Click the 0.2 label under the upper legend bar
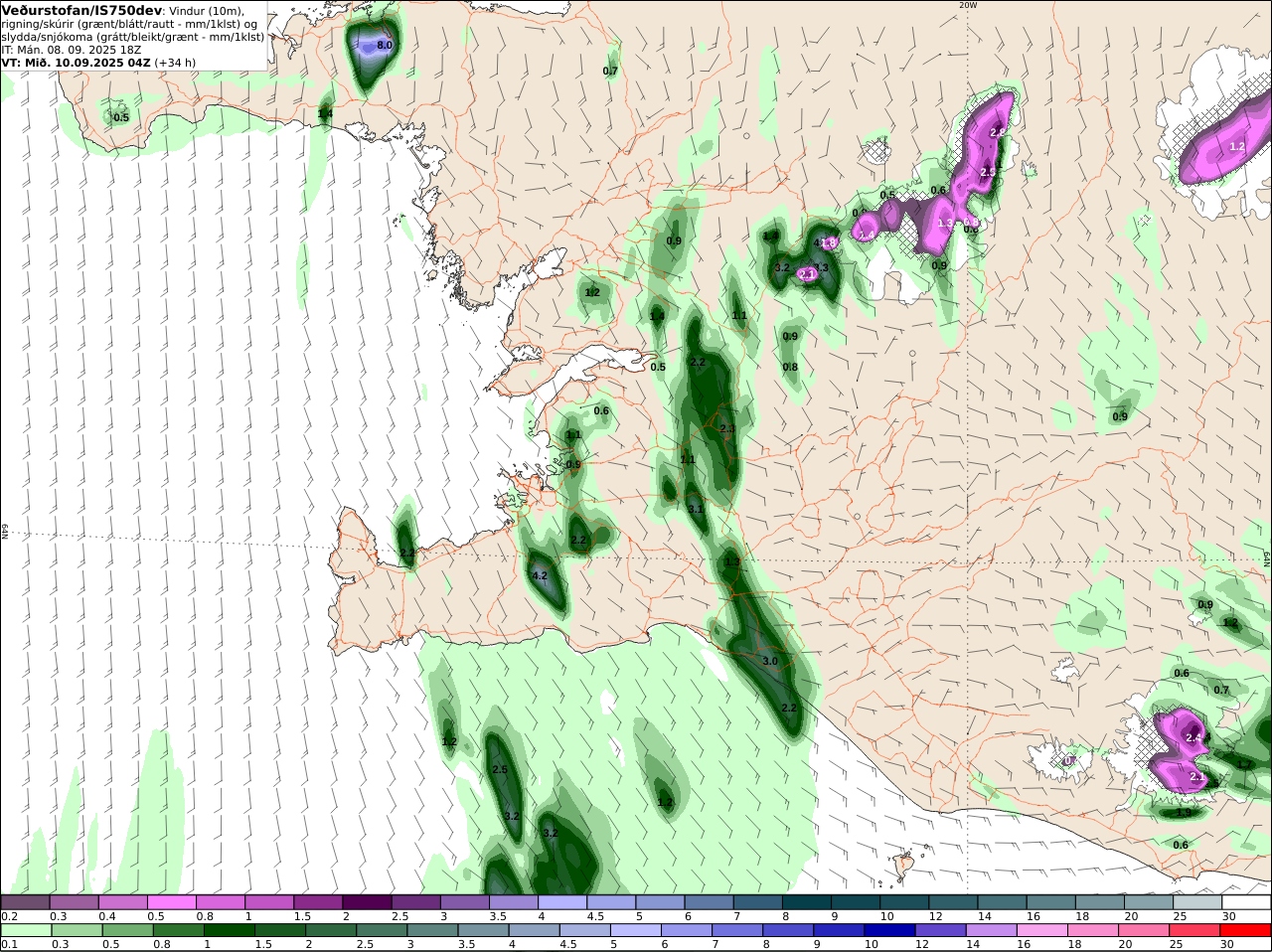The width and height of the screenshot is (1272, 952). coord(9,916)
